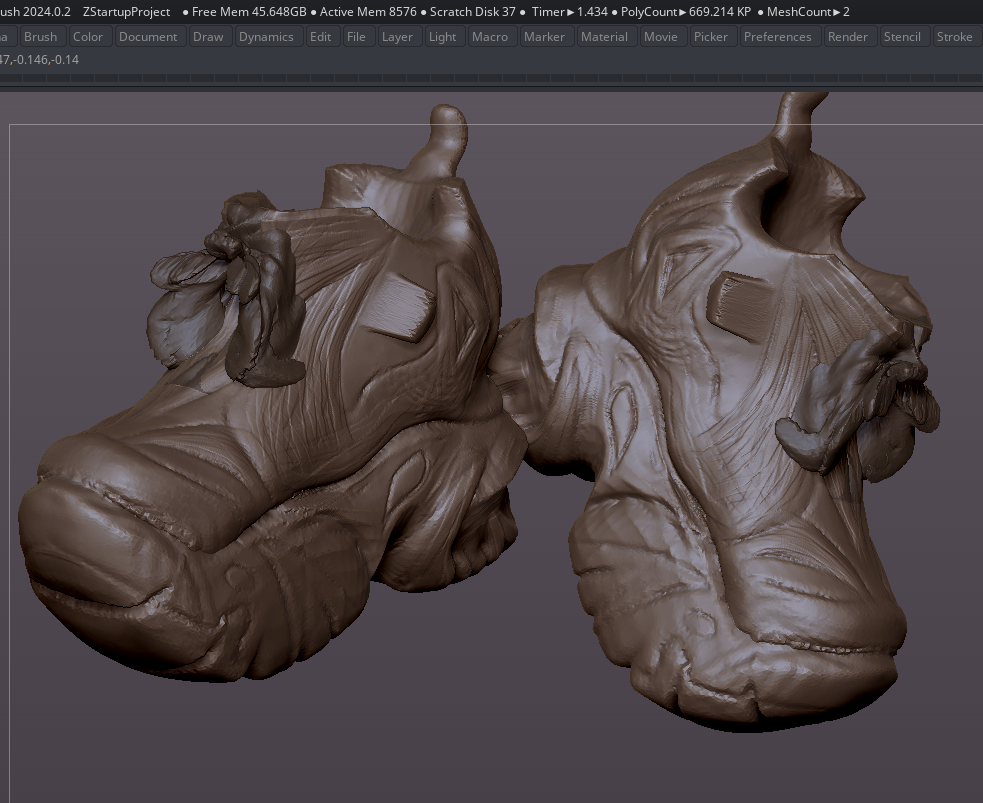Open the Brush menu

coord(40,37)
